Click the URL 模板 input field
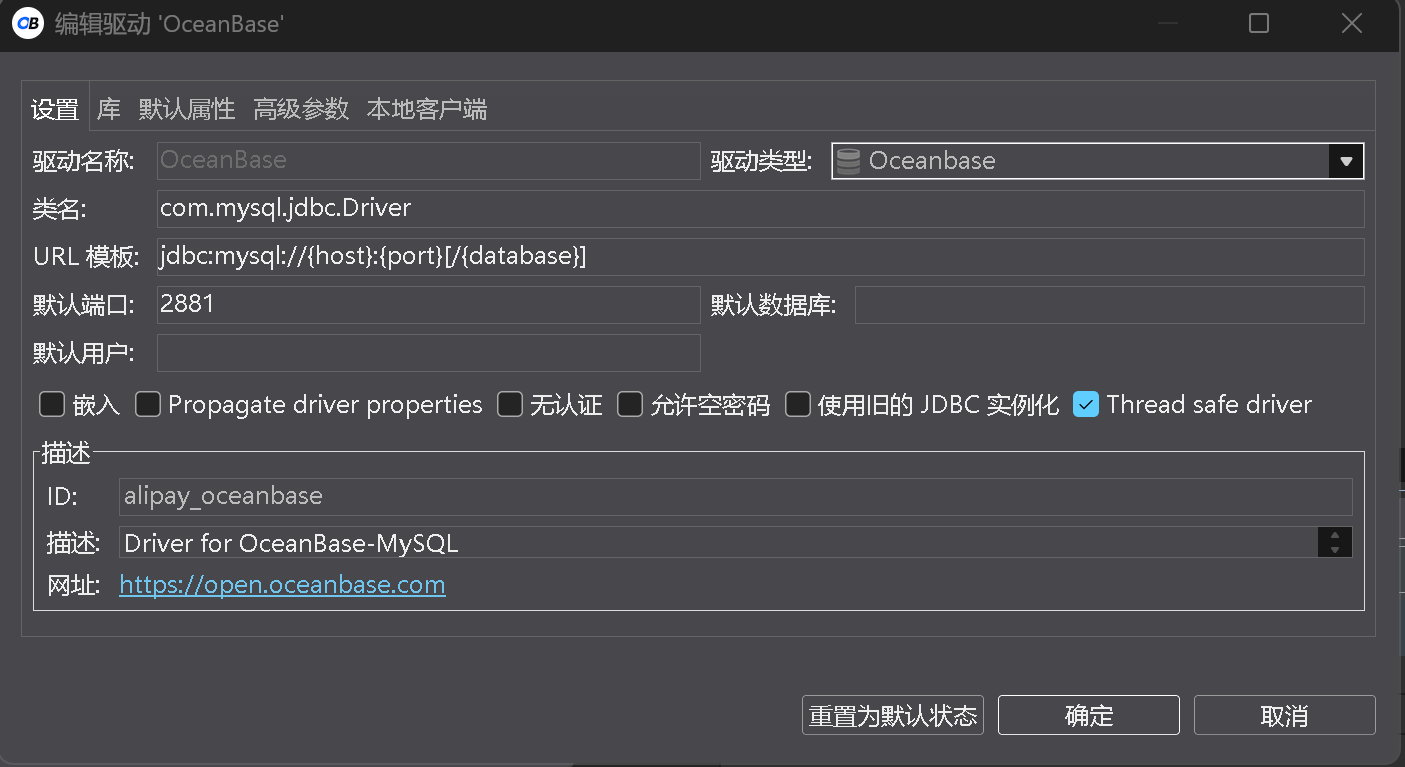1405x767 pixels. [x=761, y=257]
